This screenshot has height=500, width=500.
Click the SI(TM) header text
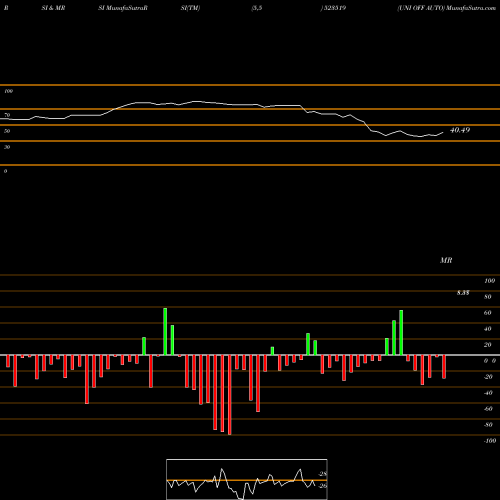[x=190, y=8]
